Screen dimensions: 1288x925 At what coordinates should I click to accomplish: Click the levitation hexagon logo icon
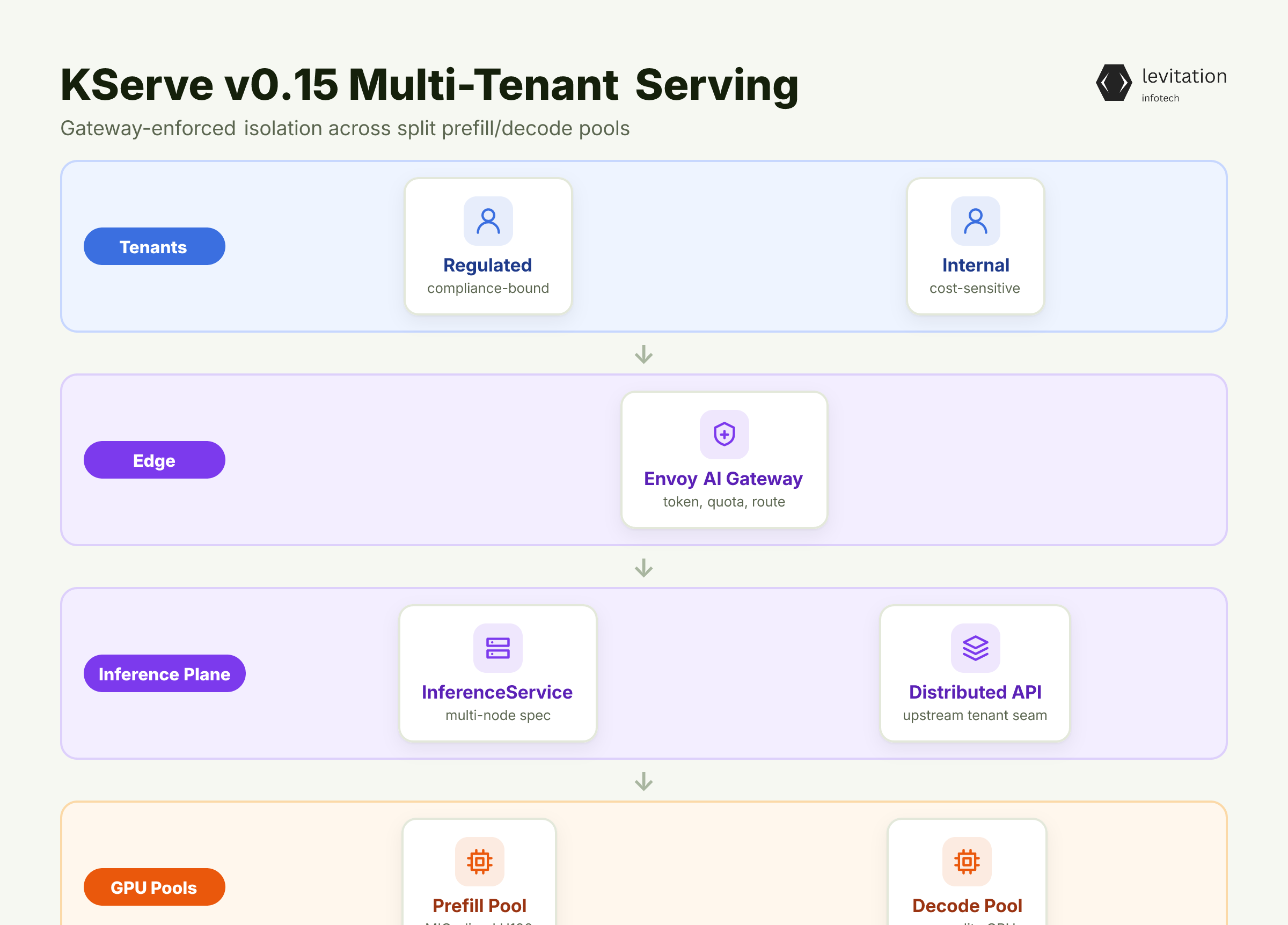[x=1113, y=83]
